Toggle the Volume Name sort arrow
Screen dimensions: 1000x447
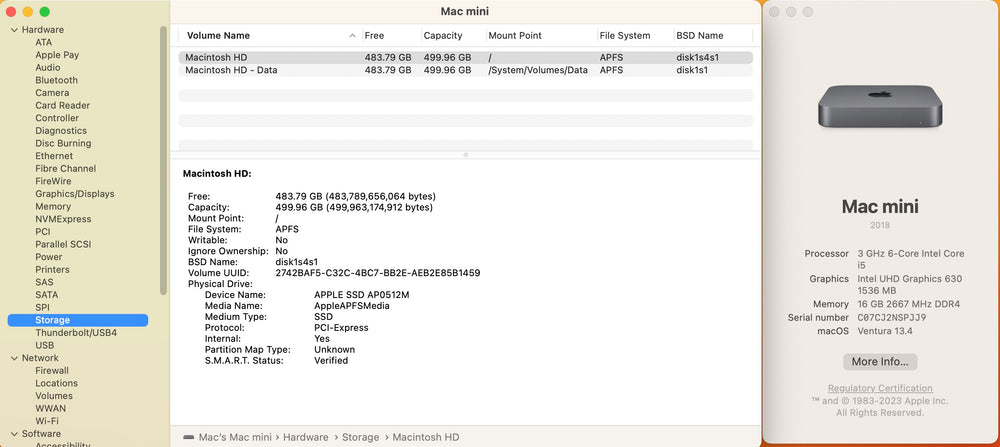click(x=352, y=36)
